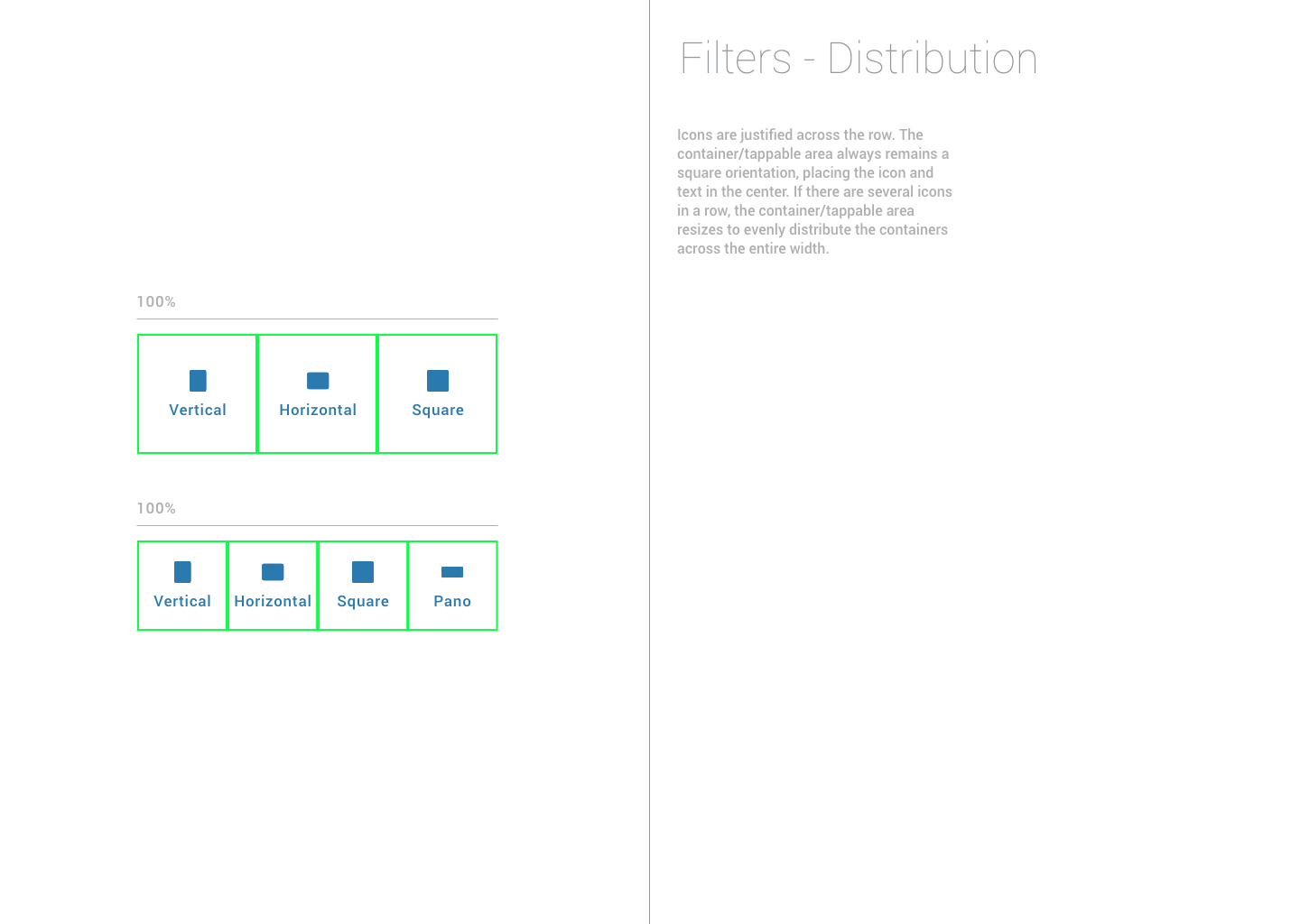This screenshot has width=1300, height=924.
Task: Click the paragraph starting 'Icons are justified'
Action: click(x=814, y=191)
